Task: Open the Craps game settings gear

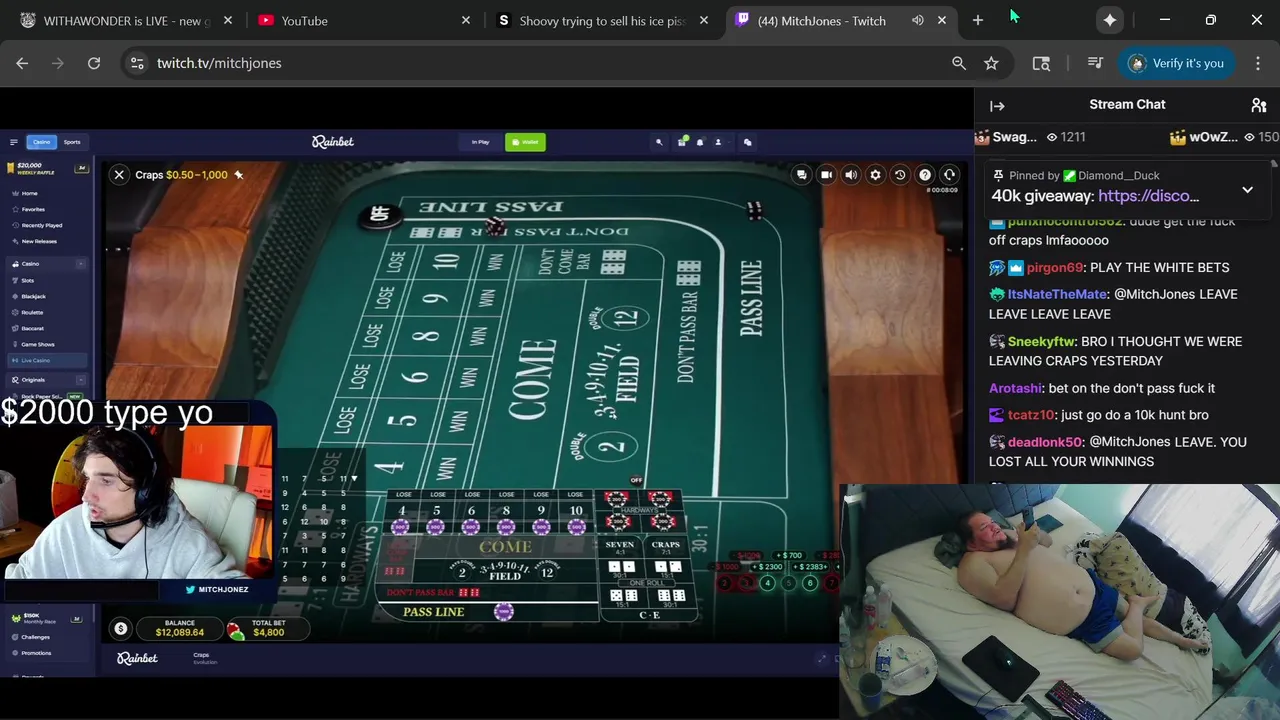Action: pos(875,175)
